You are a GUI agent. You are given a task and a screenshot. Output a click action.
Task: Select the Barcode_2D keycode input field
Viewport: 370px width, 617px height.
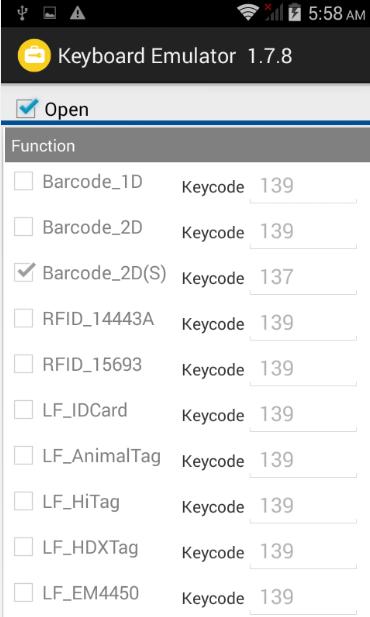(303, 232)
